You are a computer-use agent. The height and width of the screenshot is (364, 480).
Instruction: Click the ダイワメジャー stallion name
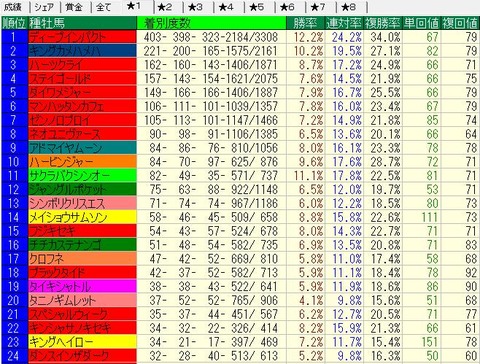click(x=82, y=92)
